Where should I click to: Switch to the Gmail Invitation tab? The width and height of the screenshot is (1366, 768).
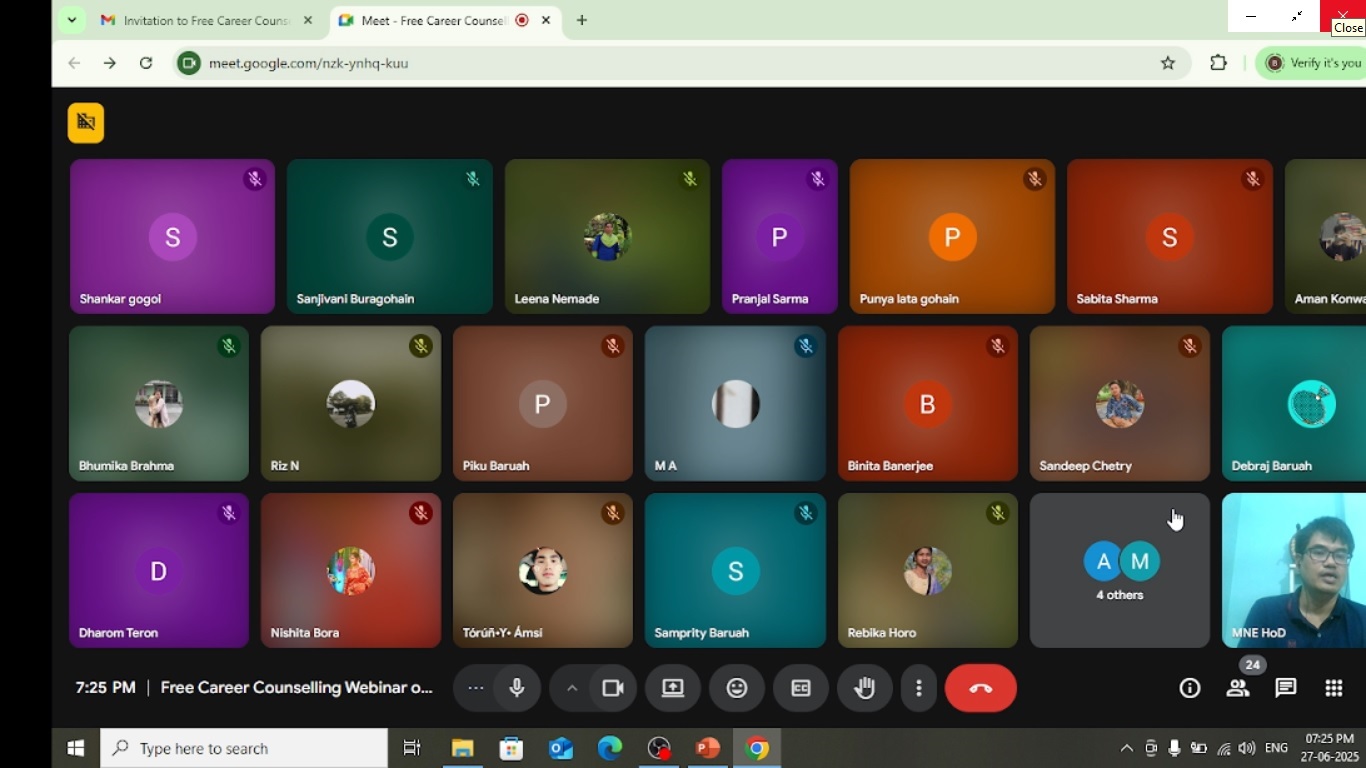click(205, 20)
